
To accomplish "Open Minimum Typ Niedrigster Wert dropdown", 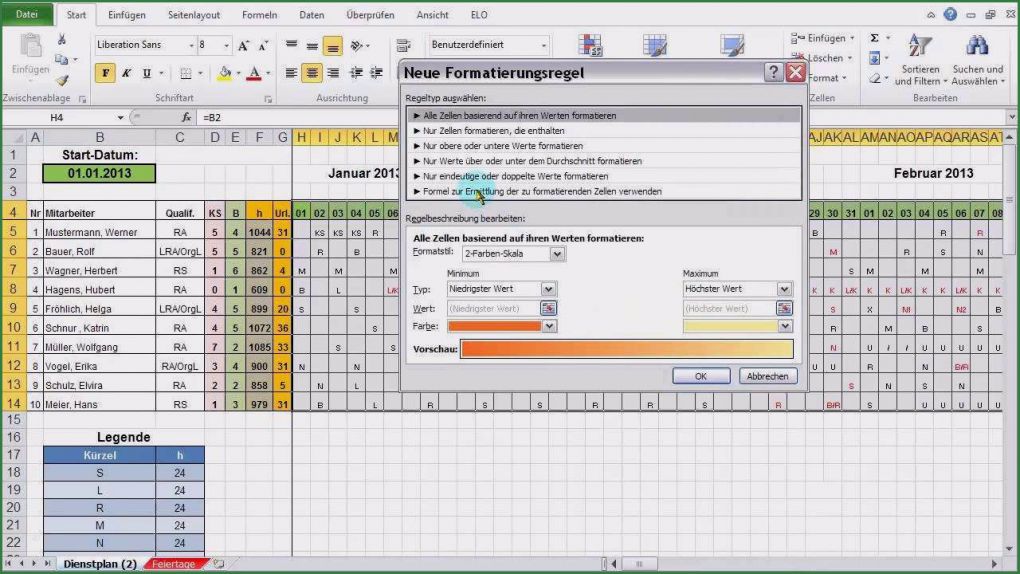I will [548, 289].
